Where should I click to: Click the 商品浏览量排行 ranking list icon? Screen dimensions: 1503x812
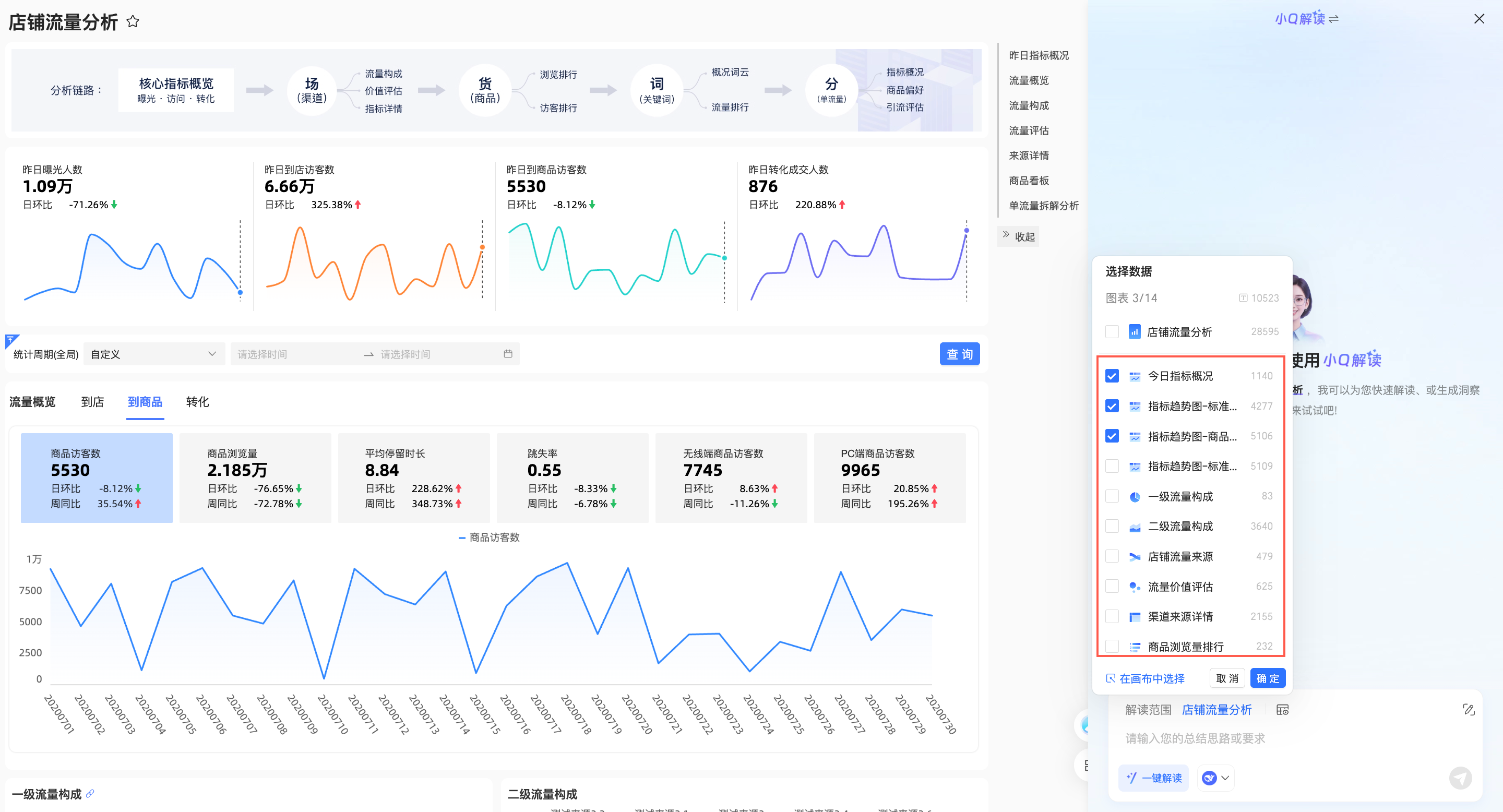coord(1134,647)
